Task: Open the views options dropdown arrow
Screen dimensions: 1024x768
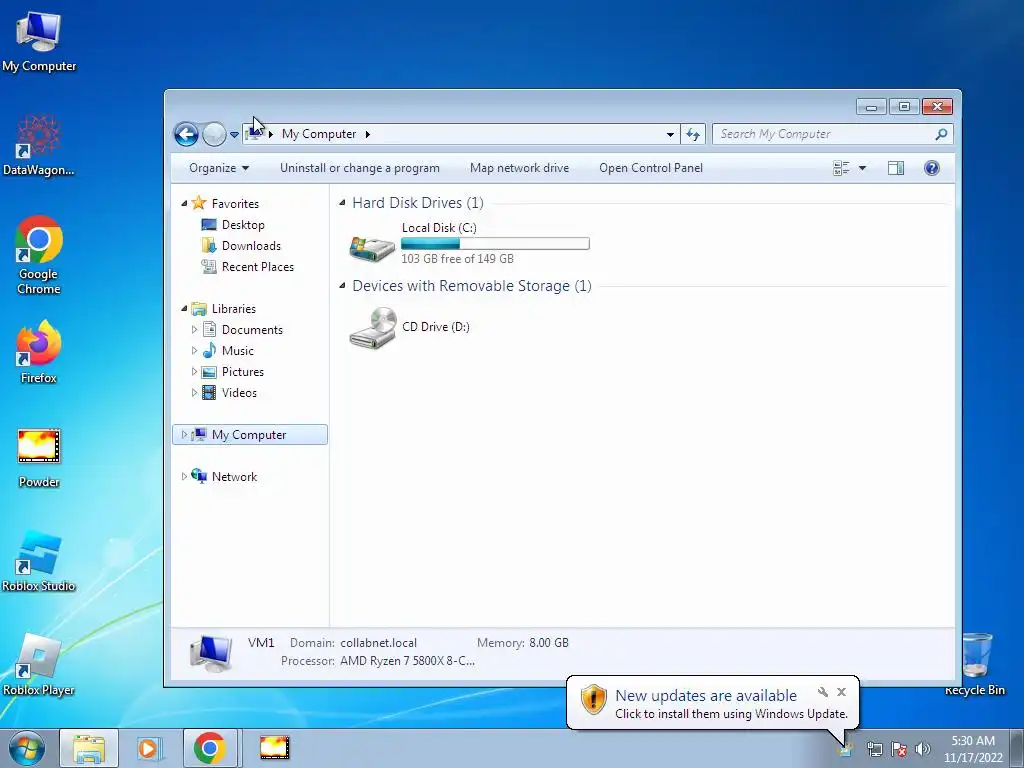Action: point(862,168)
